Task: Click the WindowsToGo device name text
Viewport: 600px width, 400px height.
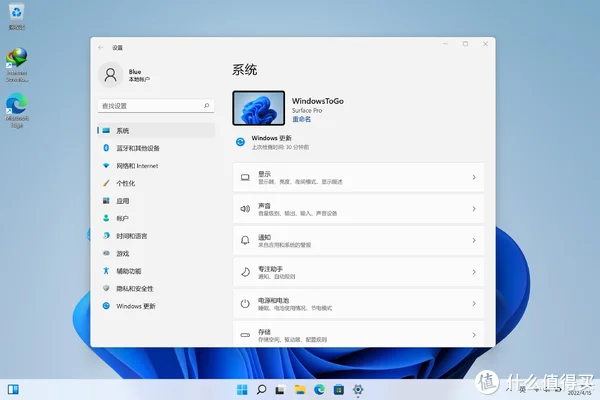Action: 318,101
